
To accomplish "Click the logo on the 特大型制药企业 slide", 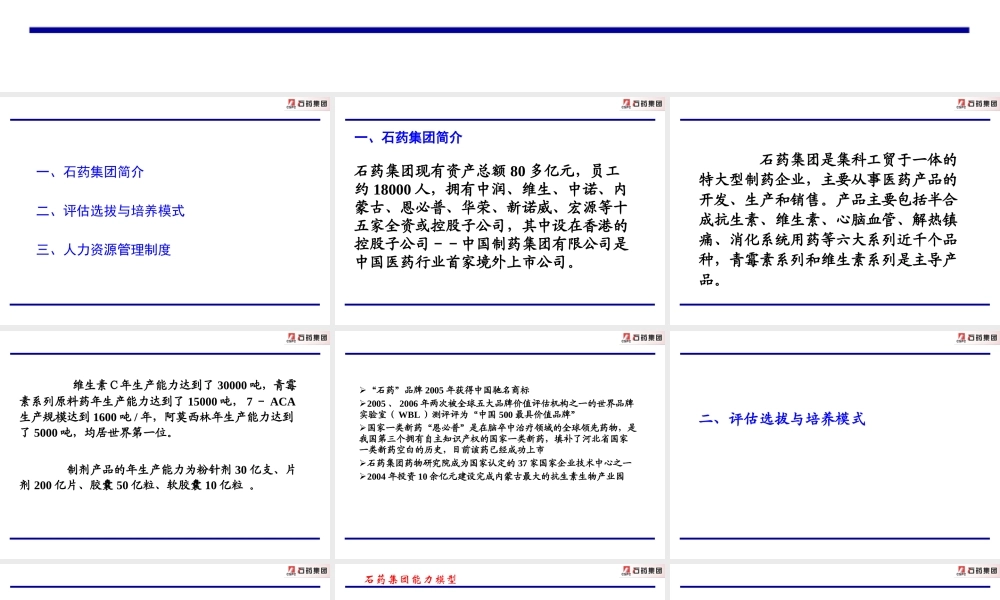I will tap(977, 104).
